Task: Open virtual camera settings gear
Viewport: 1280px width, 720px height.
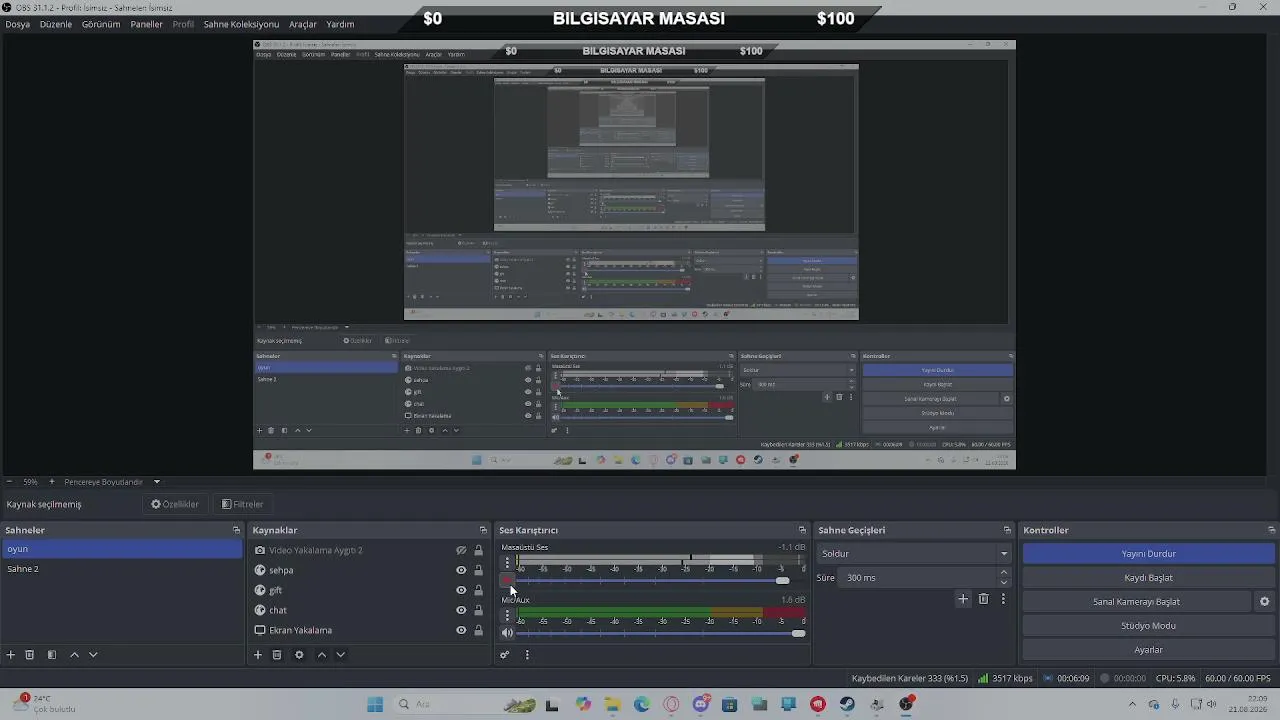Action: 1264,602
